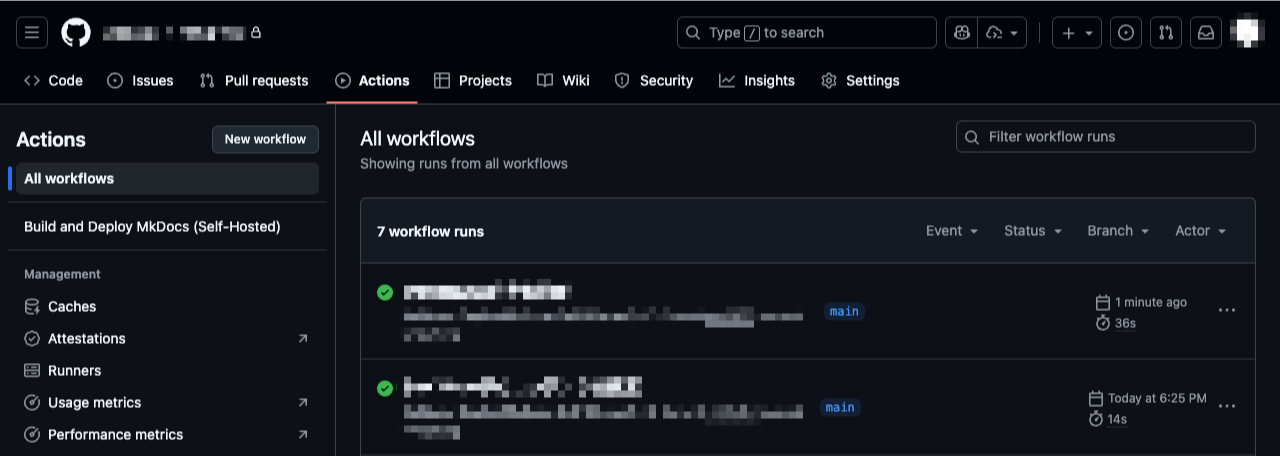Open options menu for first workflow run
This screenshot has width=1280, height=456.
point(1227,310)
